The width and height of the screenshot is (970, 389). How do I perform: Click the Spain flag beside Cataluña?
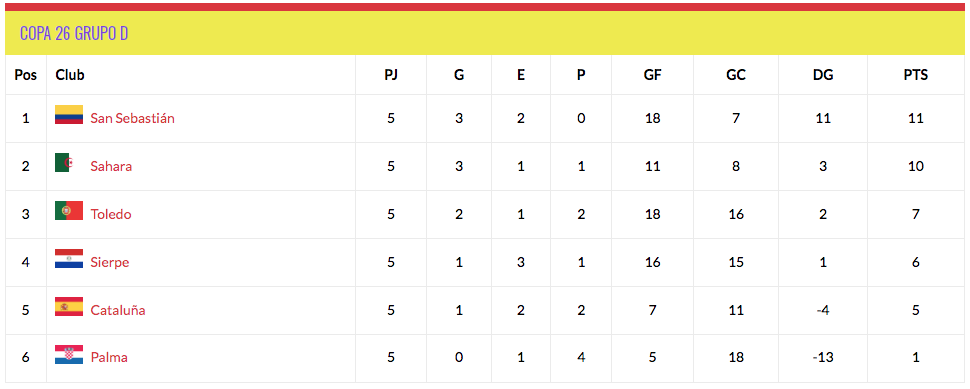69,307
